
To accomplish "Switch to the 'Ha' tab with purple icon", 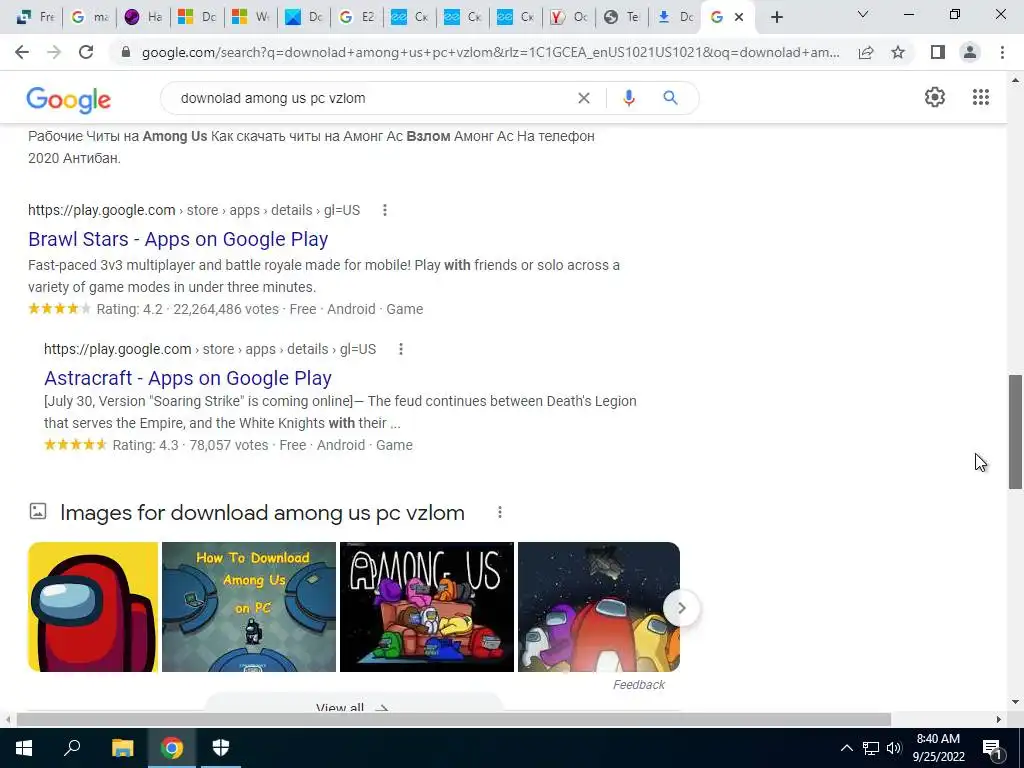I will coord(143,17).
